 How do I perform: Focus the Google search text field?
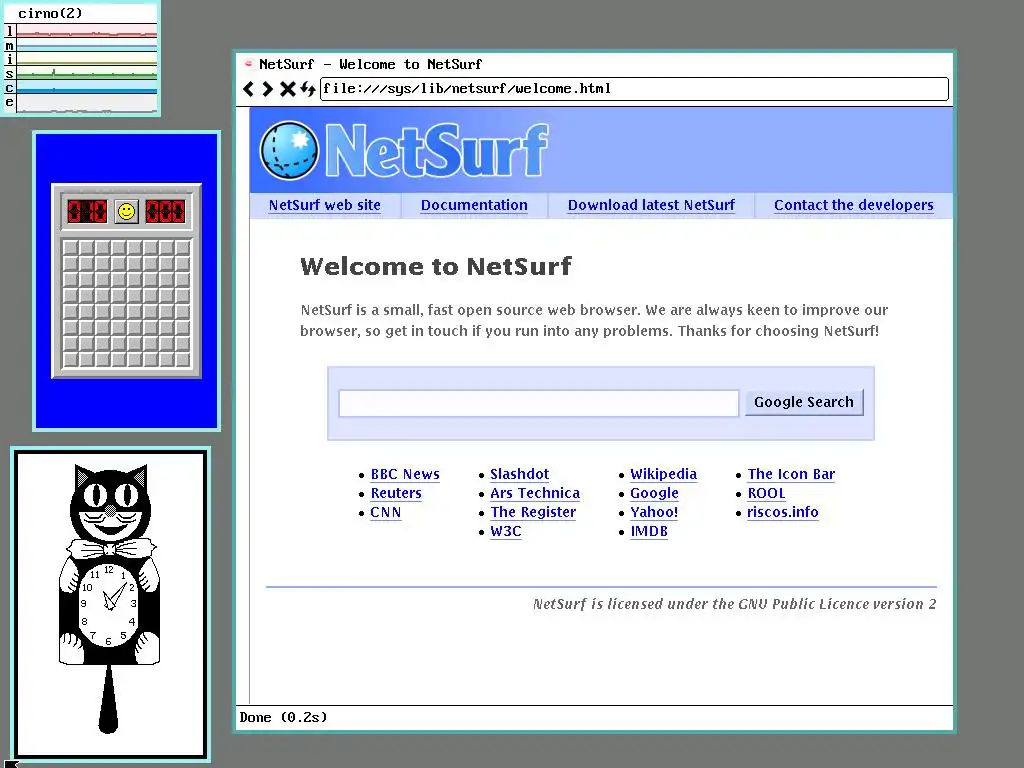pyautogui.click(x=539, y=403)
